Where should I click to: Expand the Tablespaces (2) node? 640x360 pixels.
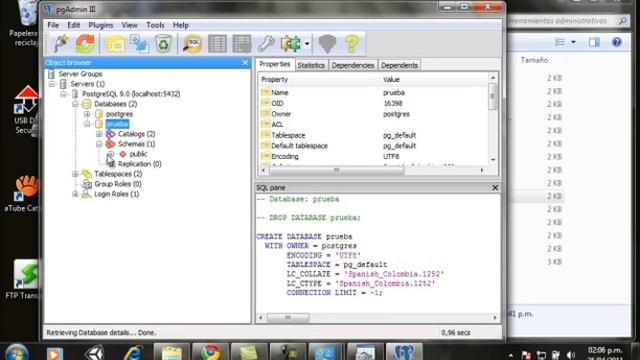76,174
